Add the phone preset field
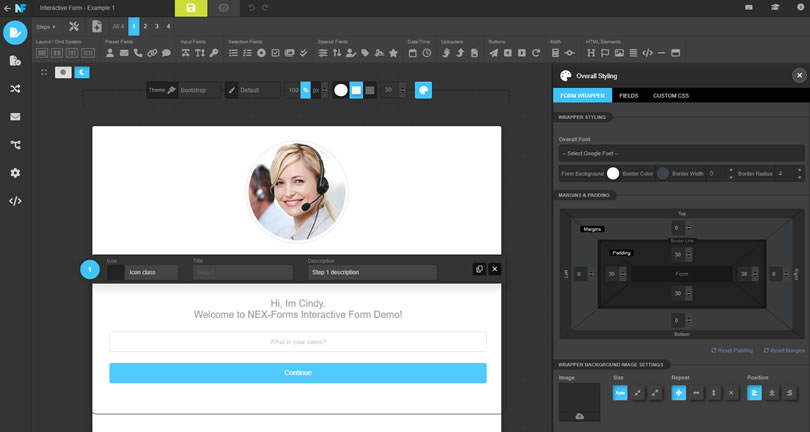 click(138, 53)
